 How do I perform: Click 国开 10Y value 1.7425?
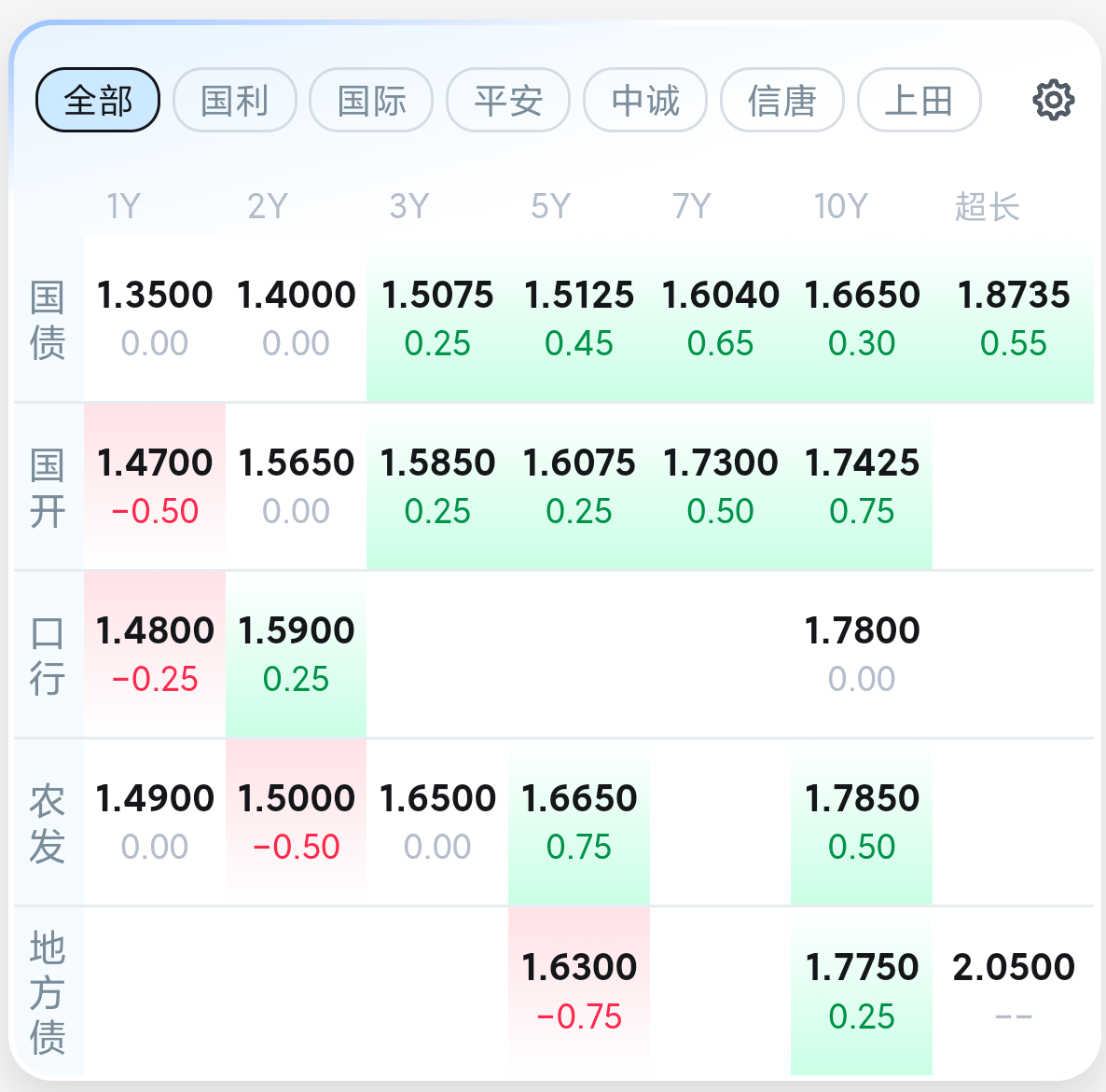click(862, 487)
